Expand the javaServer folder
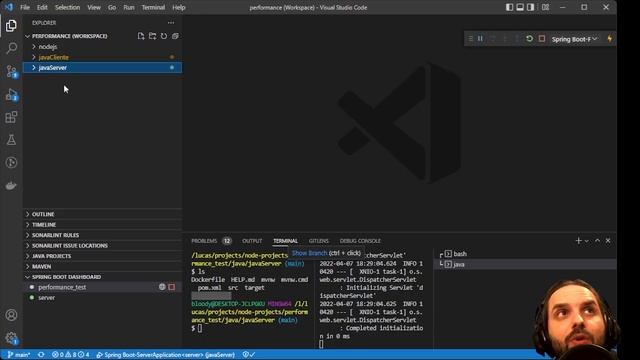This screenshot has width=640, height=360. point(34,68)
